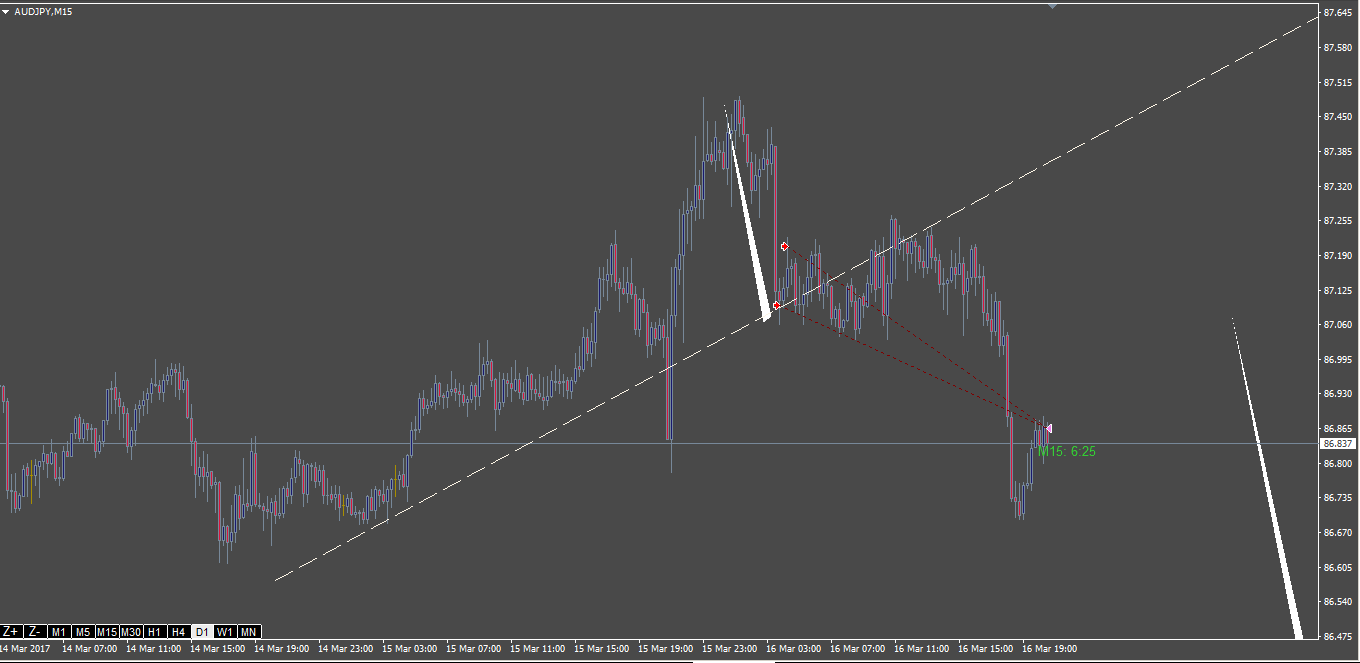
Task: Select the lower red trade marker near 87.06
Action: (x=777, y=305)
